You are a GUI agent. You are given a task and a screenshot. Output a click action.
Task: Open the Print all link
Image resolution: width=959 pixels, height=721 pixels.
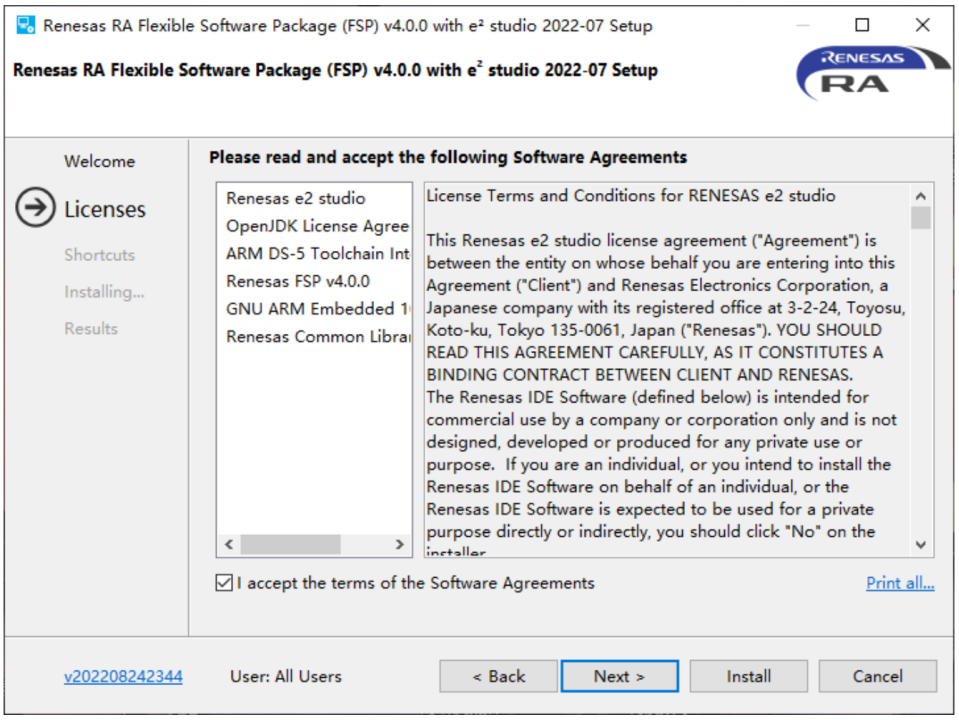click(x=900, y=583)
